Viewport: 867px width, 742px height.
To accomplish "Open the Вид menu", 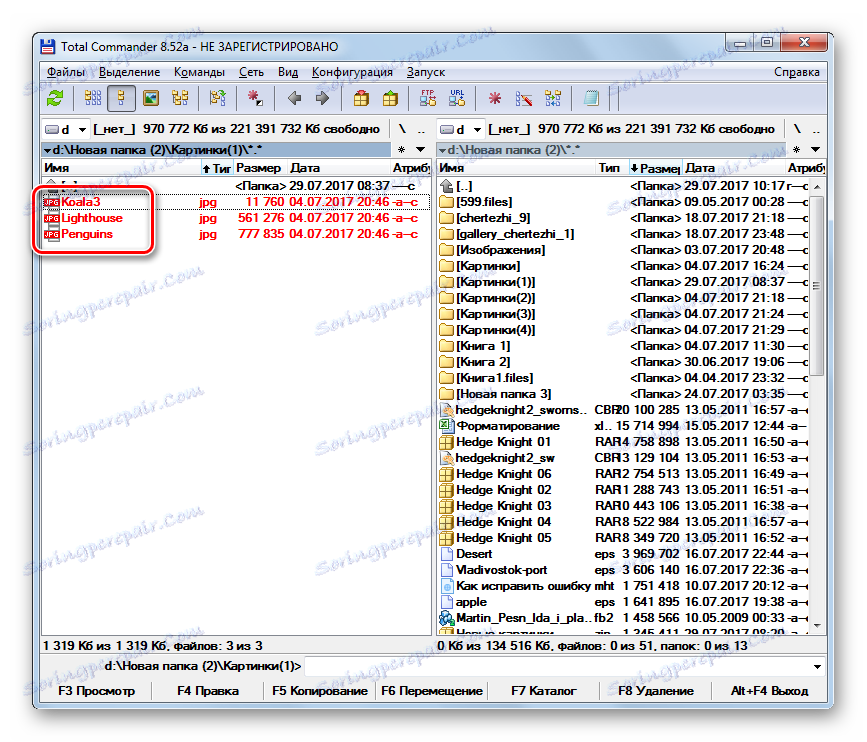I will [288, 72].
